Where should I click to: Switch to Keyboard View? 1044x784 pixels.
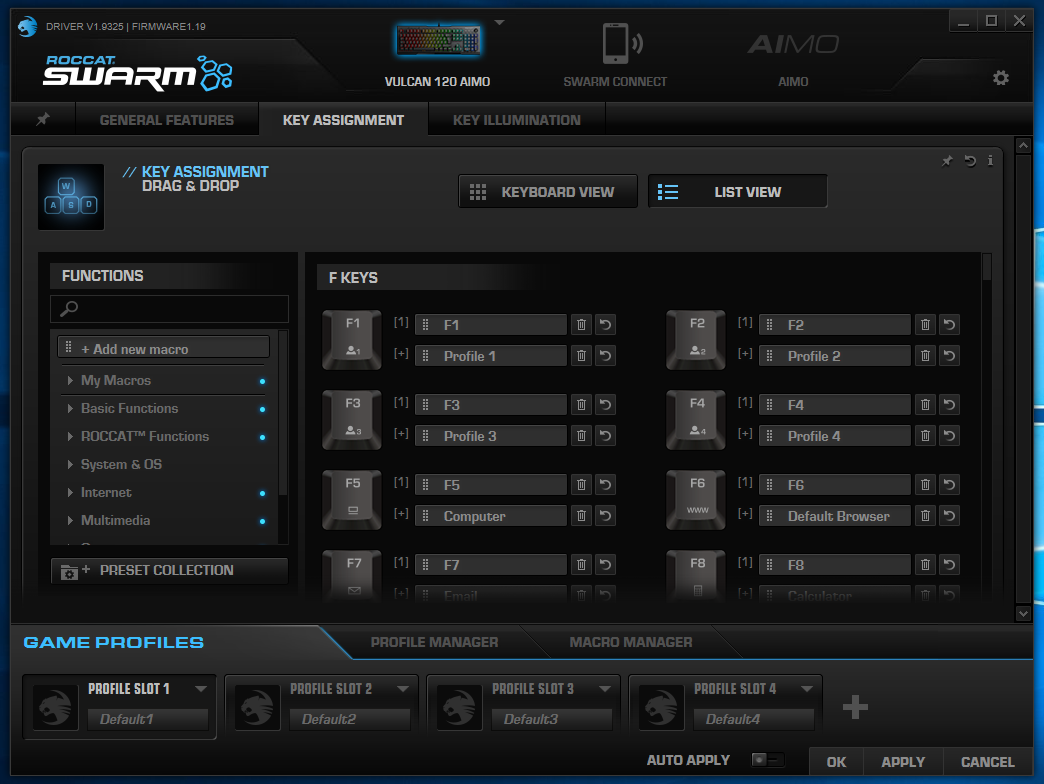click(x=547, y=192)
